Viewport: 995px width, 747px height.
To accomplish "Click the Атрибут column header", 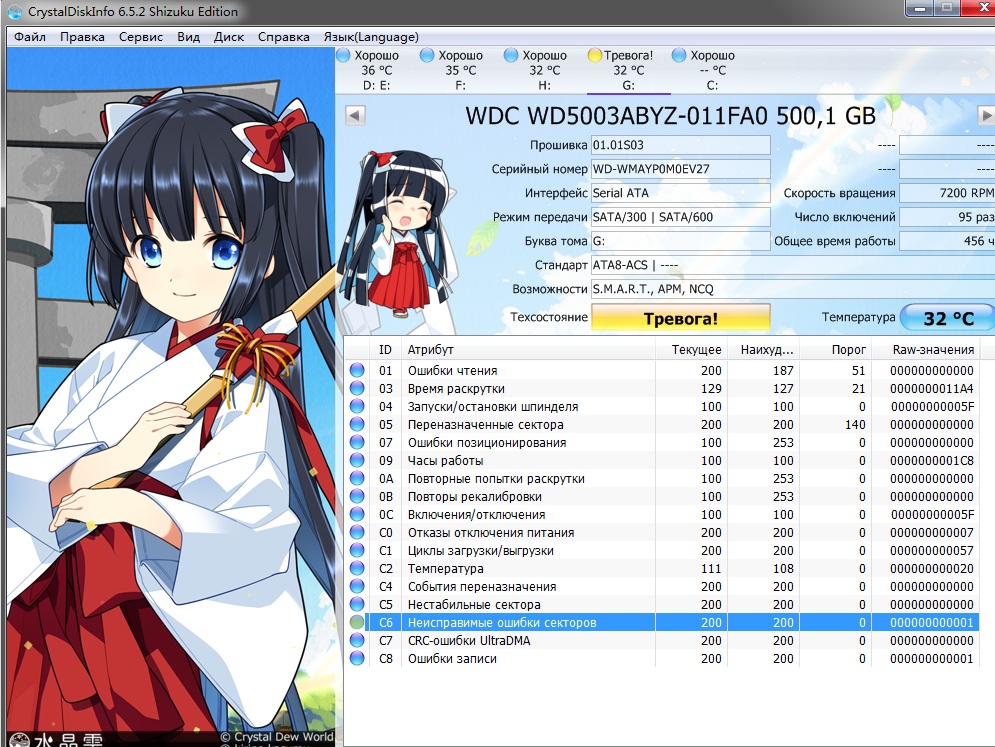I will tap(528, 350).
